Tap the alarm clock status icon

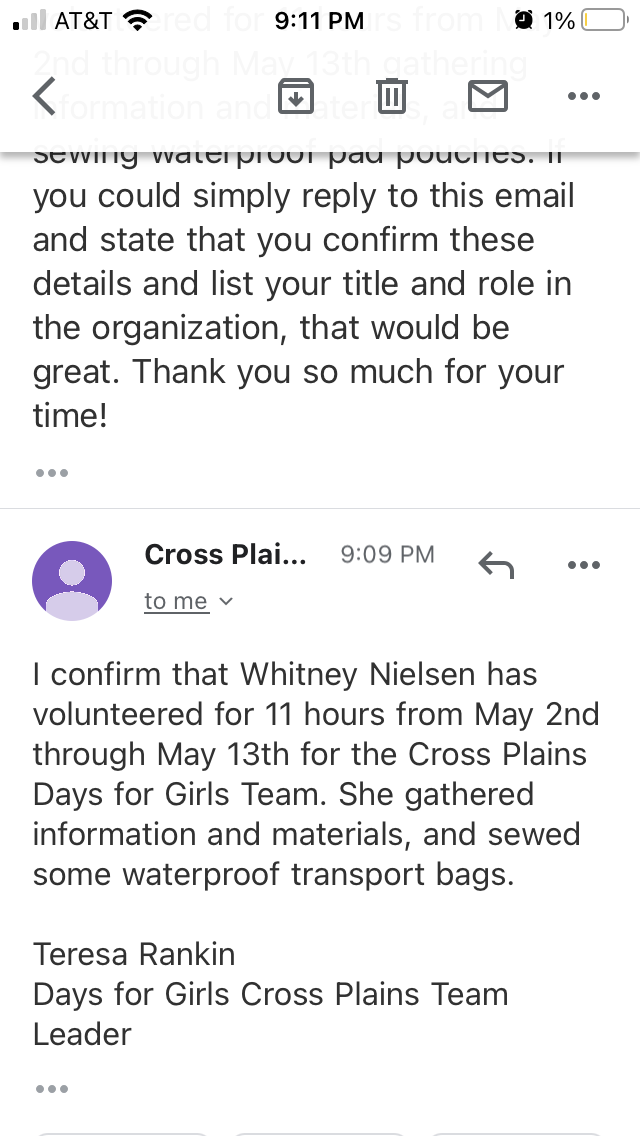point(523,20)
